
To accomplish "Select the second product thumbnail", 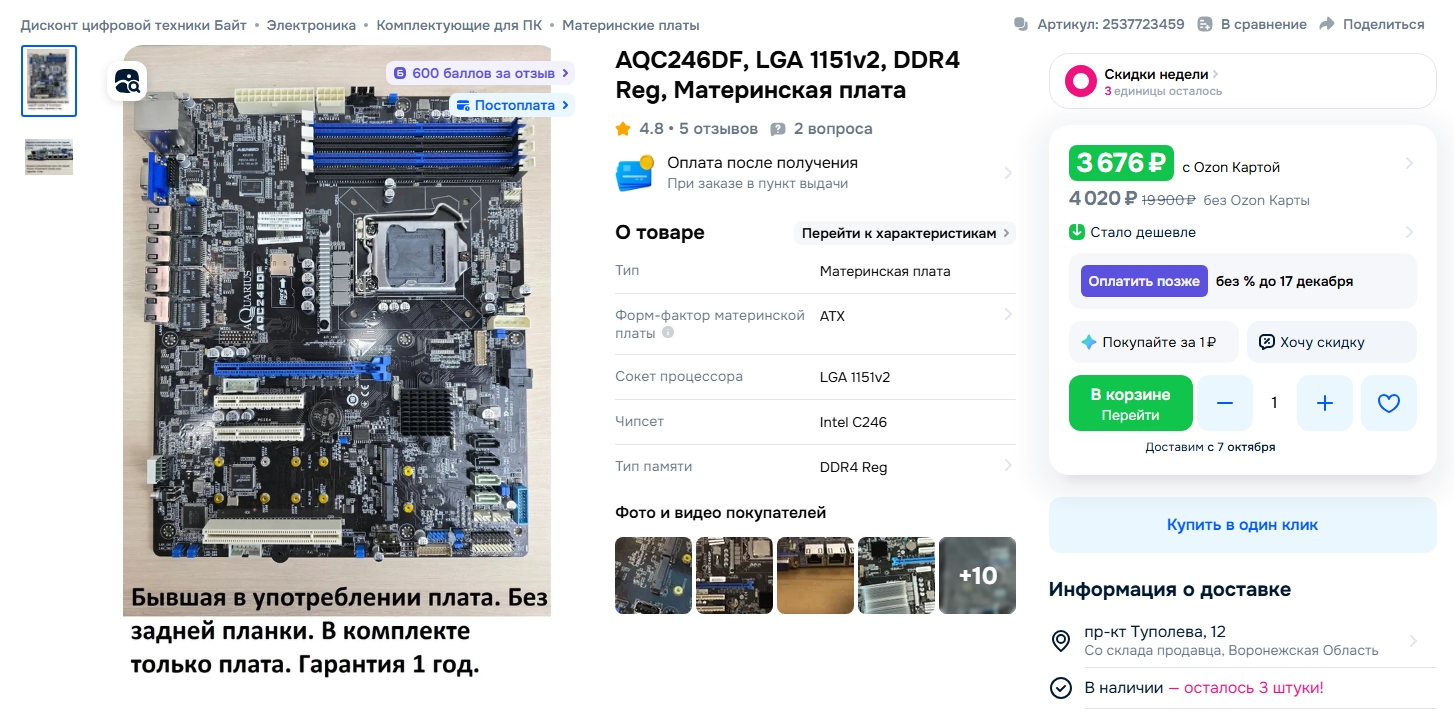I will 49,157.
